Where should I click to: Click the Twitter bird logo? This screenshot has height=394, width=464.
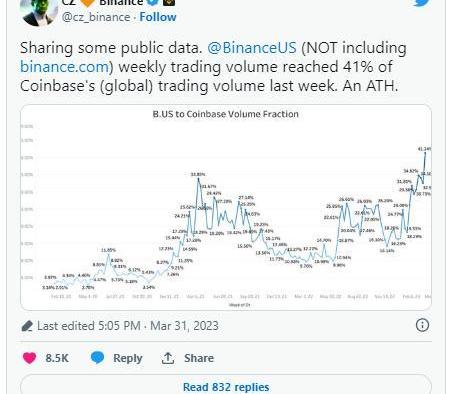423,3
